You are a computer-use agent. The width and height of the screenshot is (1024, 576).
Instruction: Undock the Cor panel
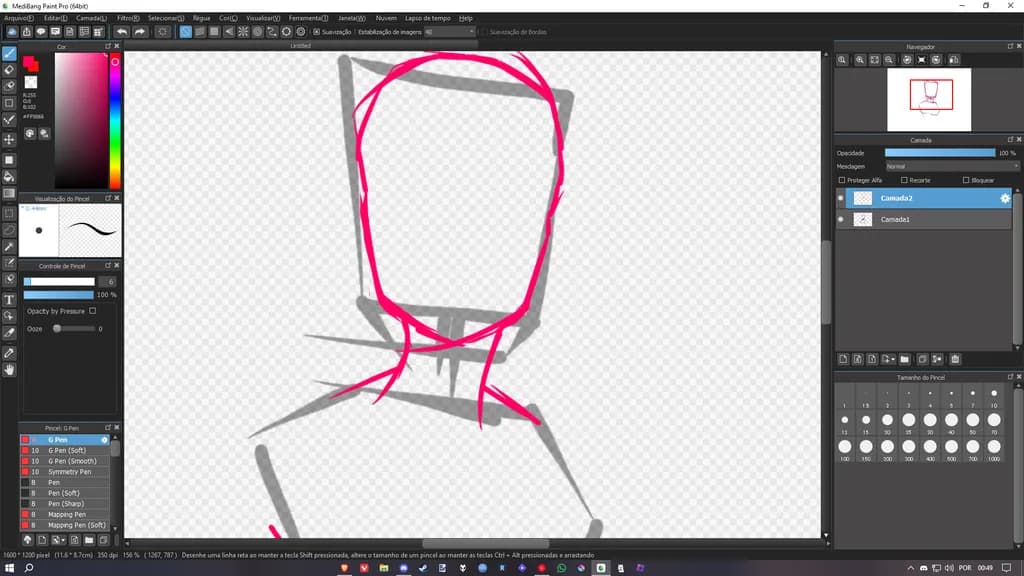(x=108, y=46)
